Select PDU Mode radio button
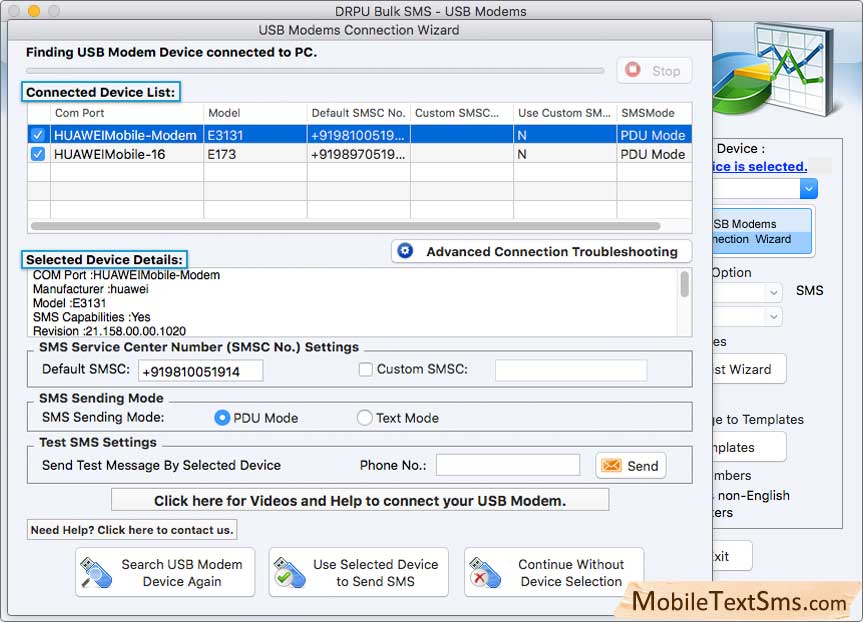This screenshot has height=622, width=863. (222, 418)
